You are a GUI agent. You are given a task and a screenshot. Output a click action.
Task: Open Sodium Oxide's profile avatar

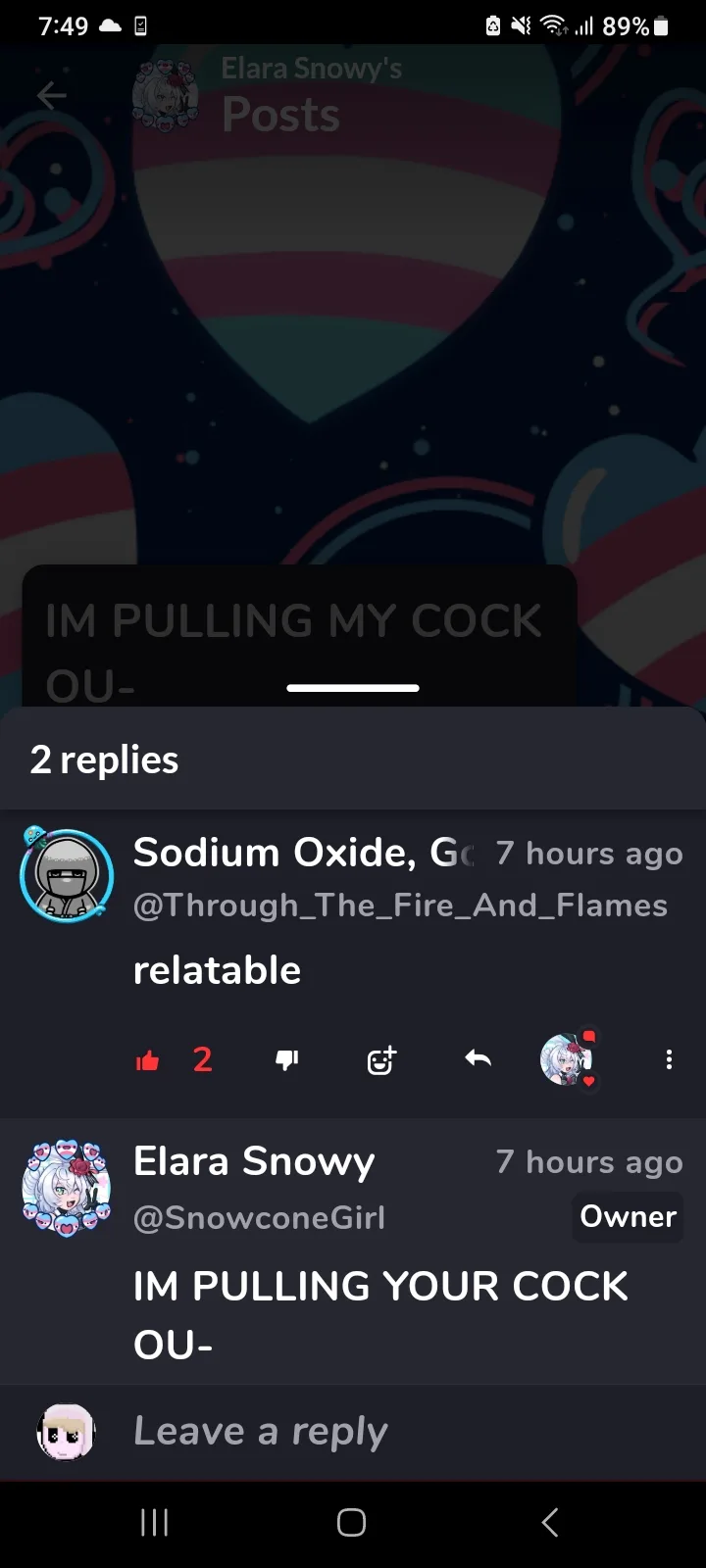(67, 875)
